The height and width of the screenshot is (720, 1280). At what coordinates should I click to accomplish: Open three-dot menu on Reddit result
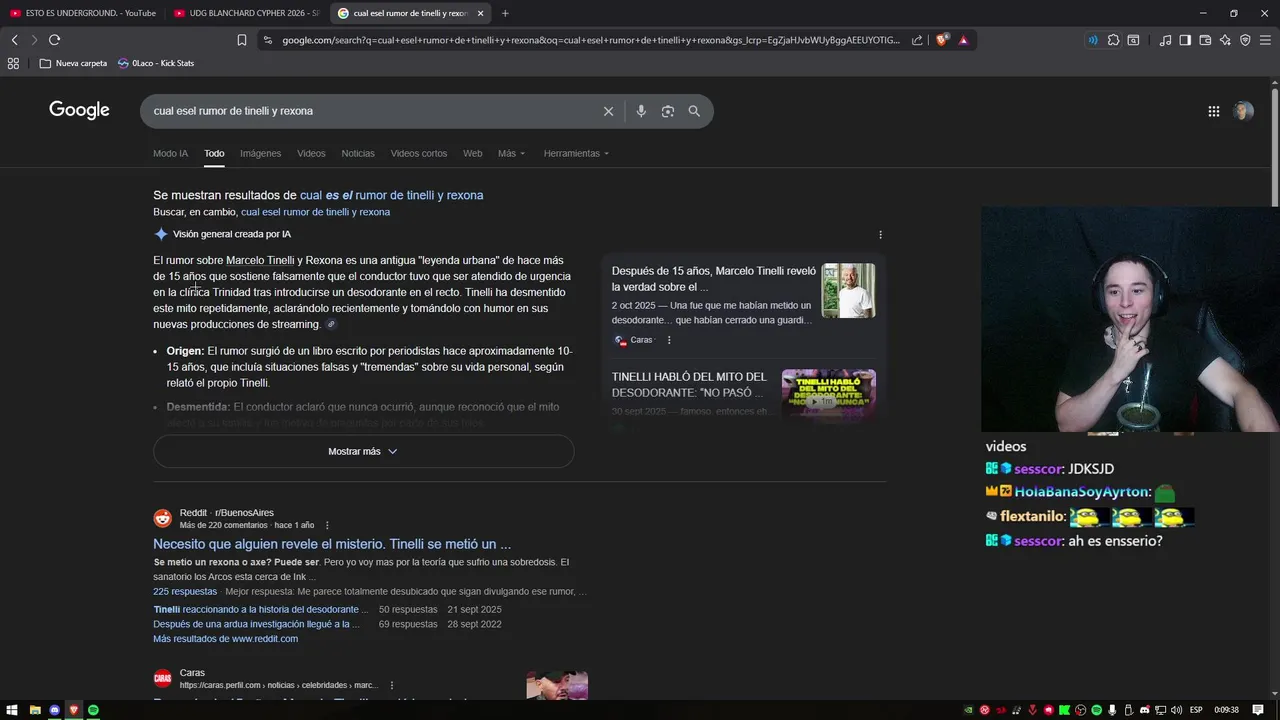coord(327,525)
